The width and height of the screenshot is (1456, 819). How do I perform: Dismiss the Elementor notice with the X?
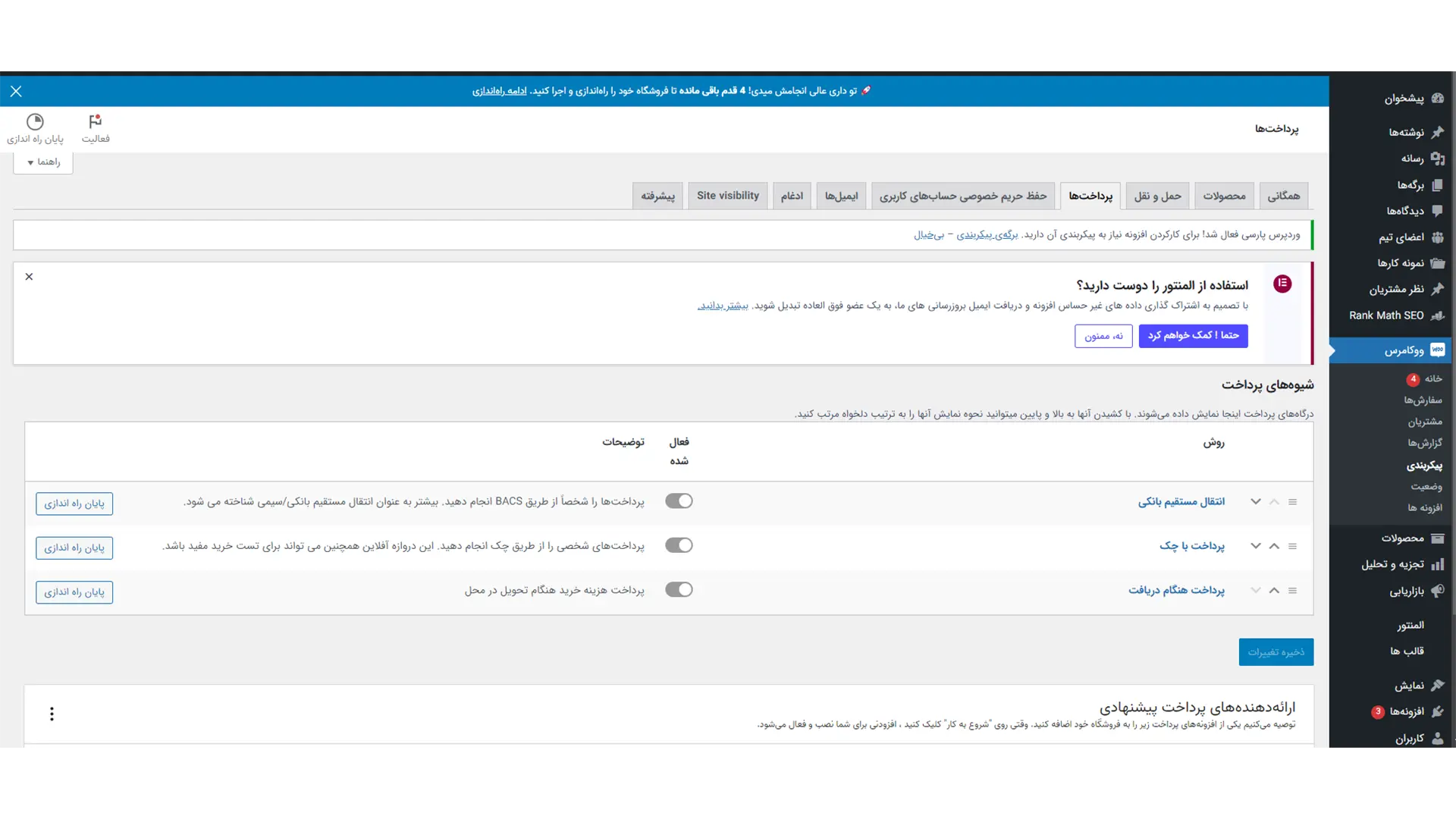coord(29,277)
